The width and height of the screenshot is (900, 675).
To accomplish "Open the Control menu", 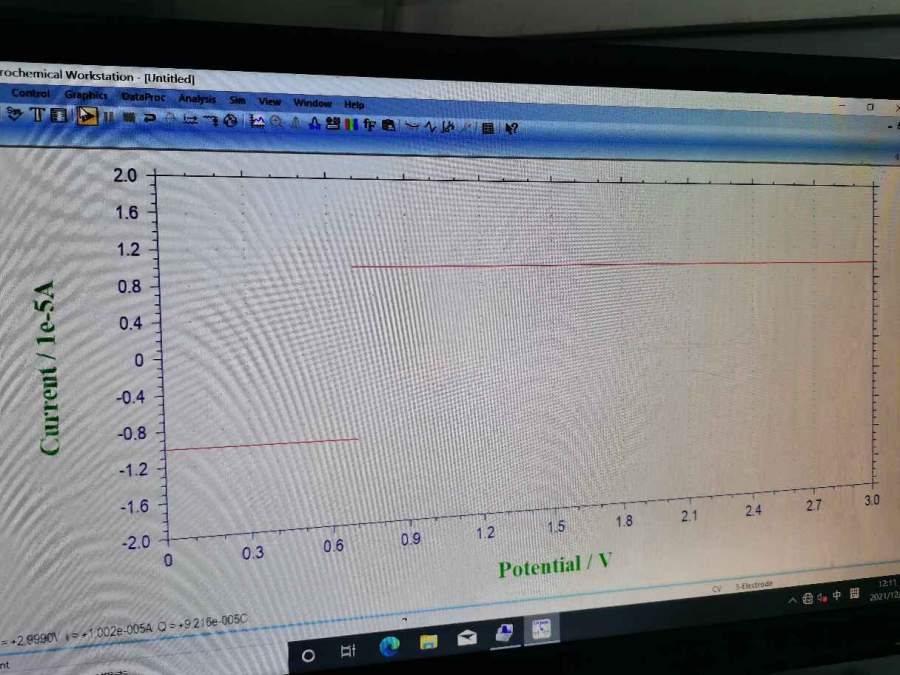I will [31, 93].
